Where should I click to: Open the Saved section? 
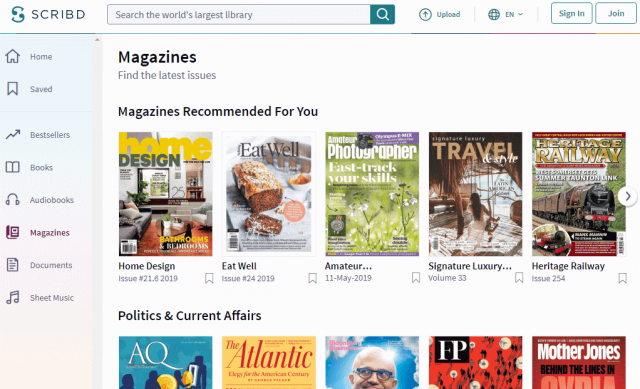click(x=41, y=89)
